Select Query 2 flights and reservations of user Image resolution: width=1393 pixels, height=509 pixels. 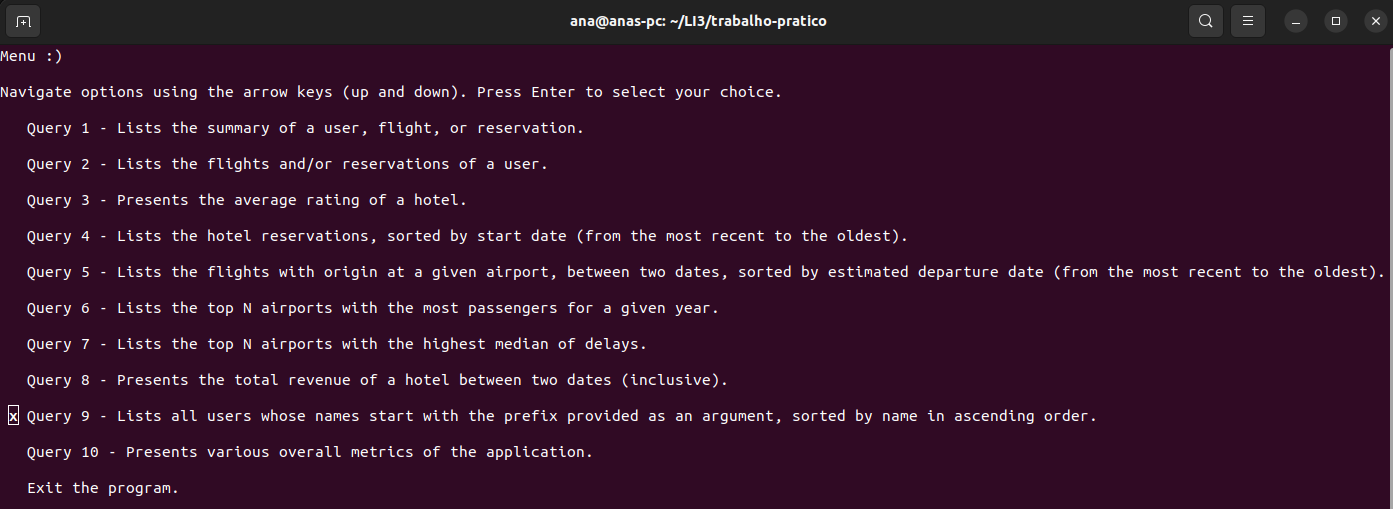click(287, 164)
